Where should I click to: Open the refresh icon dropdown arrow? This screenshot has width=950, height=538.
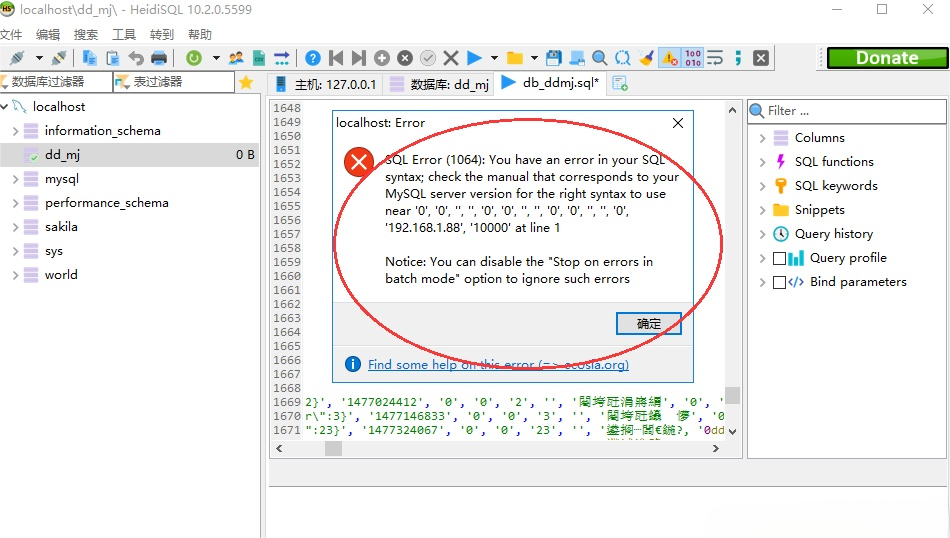(216, 58)
